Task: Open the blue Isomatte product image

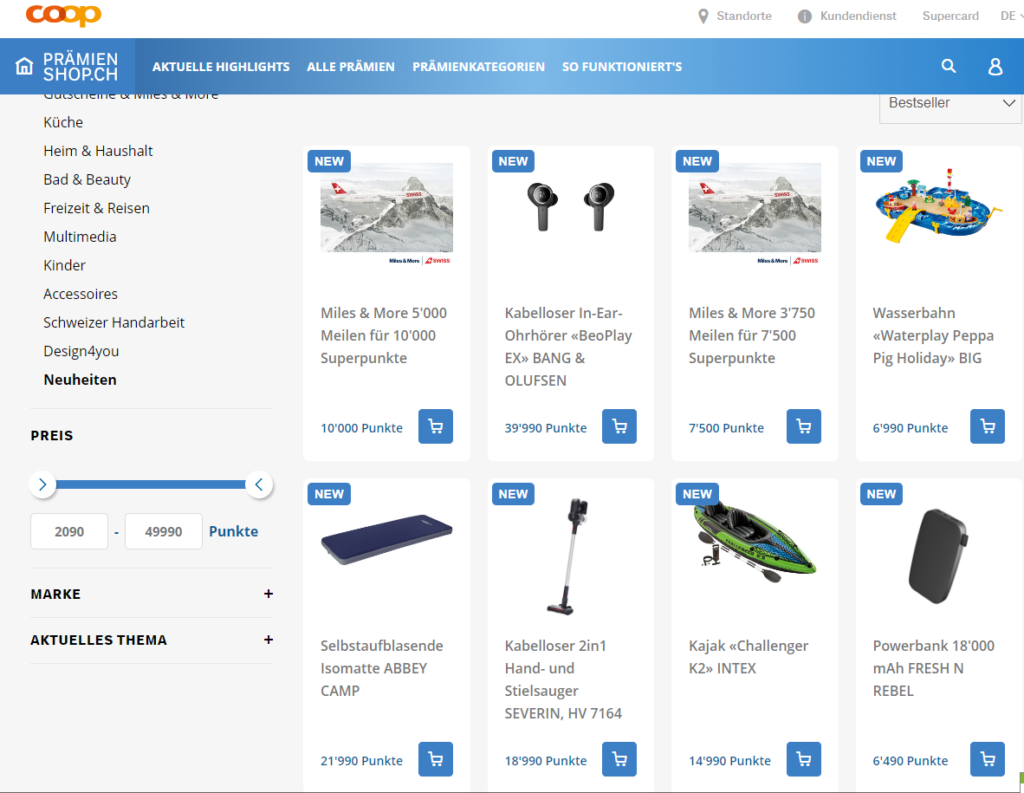Action: coord(387,540)
